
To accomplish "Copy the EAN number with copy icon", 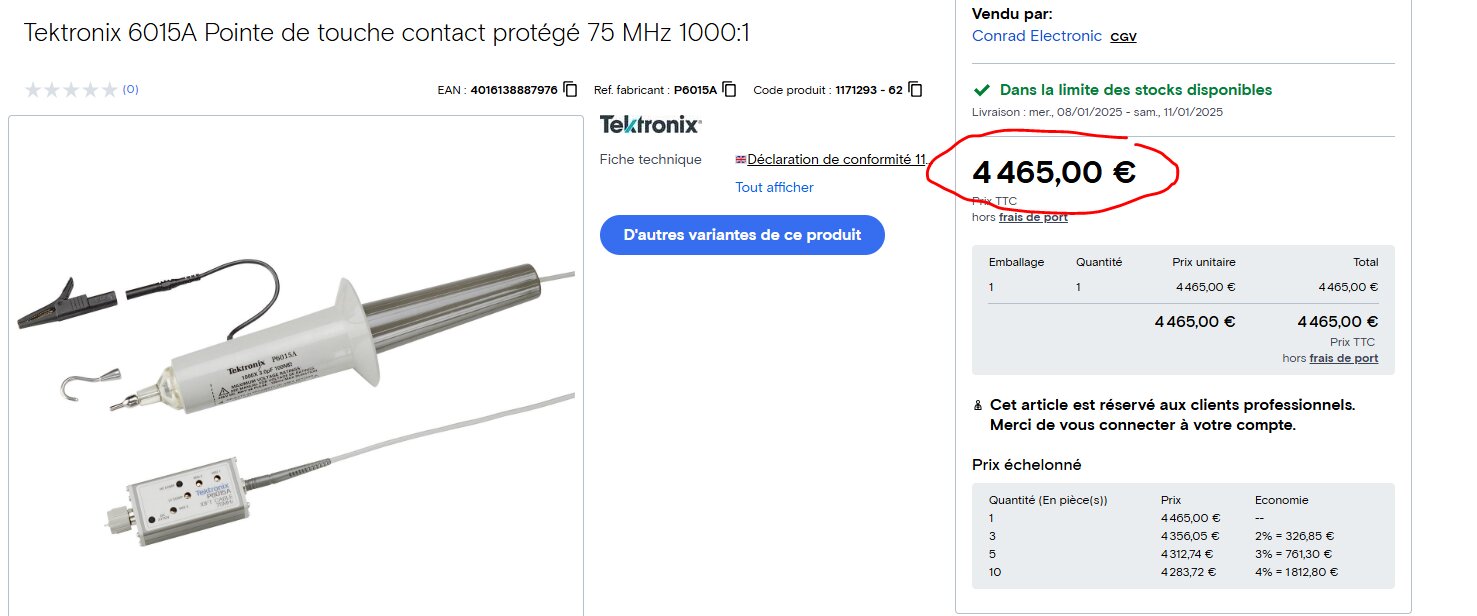I will pos(570,89).
